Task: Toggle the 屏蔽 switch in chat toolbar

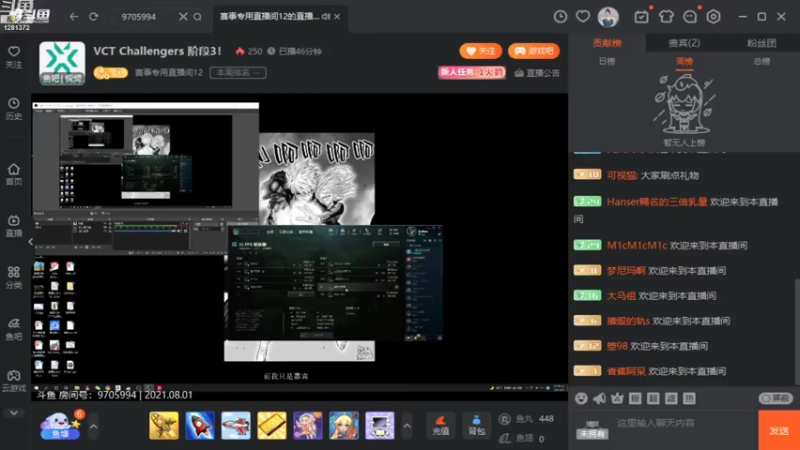Action: tap(776, 398)
